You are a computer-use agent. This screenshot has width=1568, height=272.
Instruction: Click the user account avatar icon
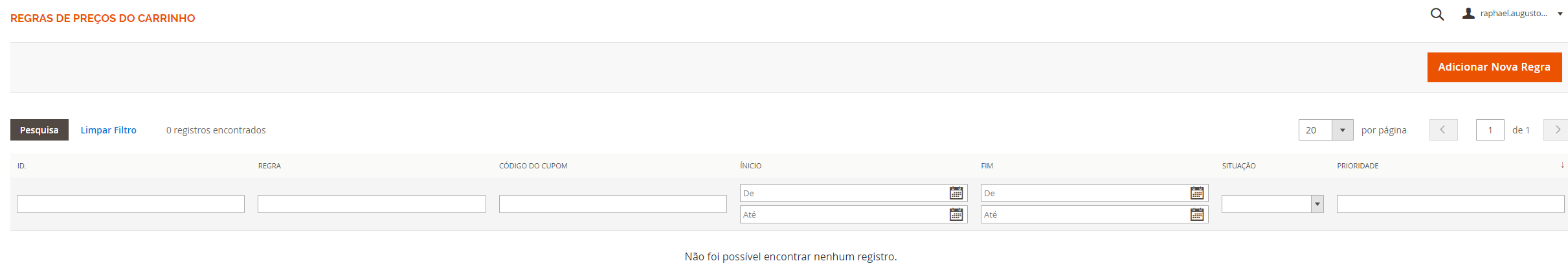click(1468, 14)
